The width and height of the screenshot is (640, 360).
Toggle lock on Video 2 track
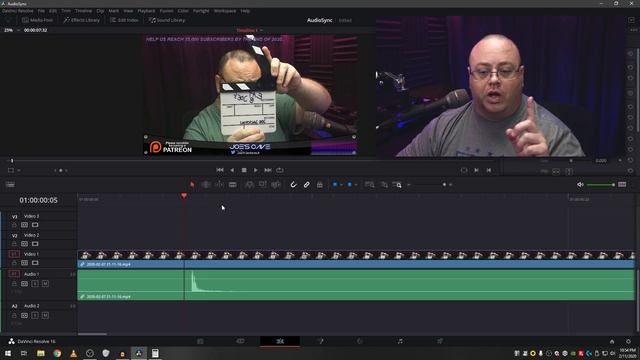14,244
